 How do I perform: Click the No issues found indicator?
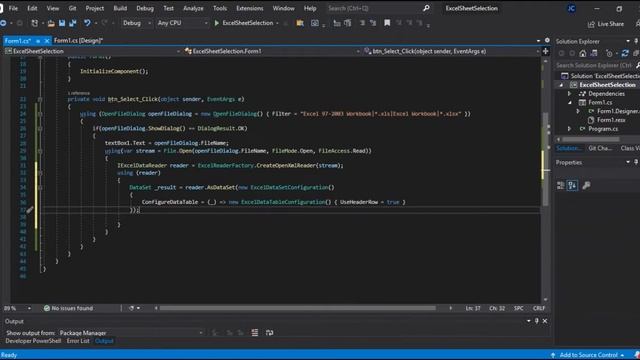[x=69, y=308]
